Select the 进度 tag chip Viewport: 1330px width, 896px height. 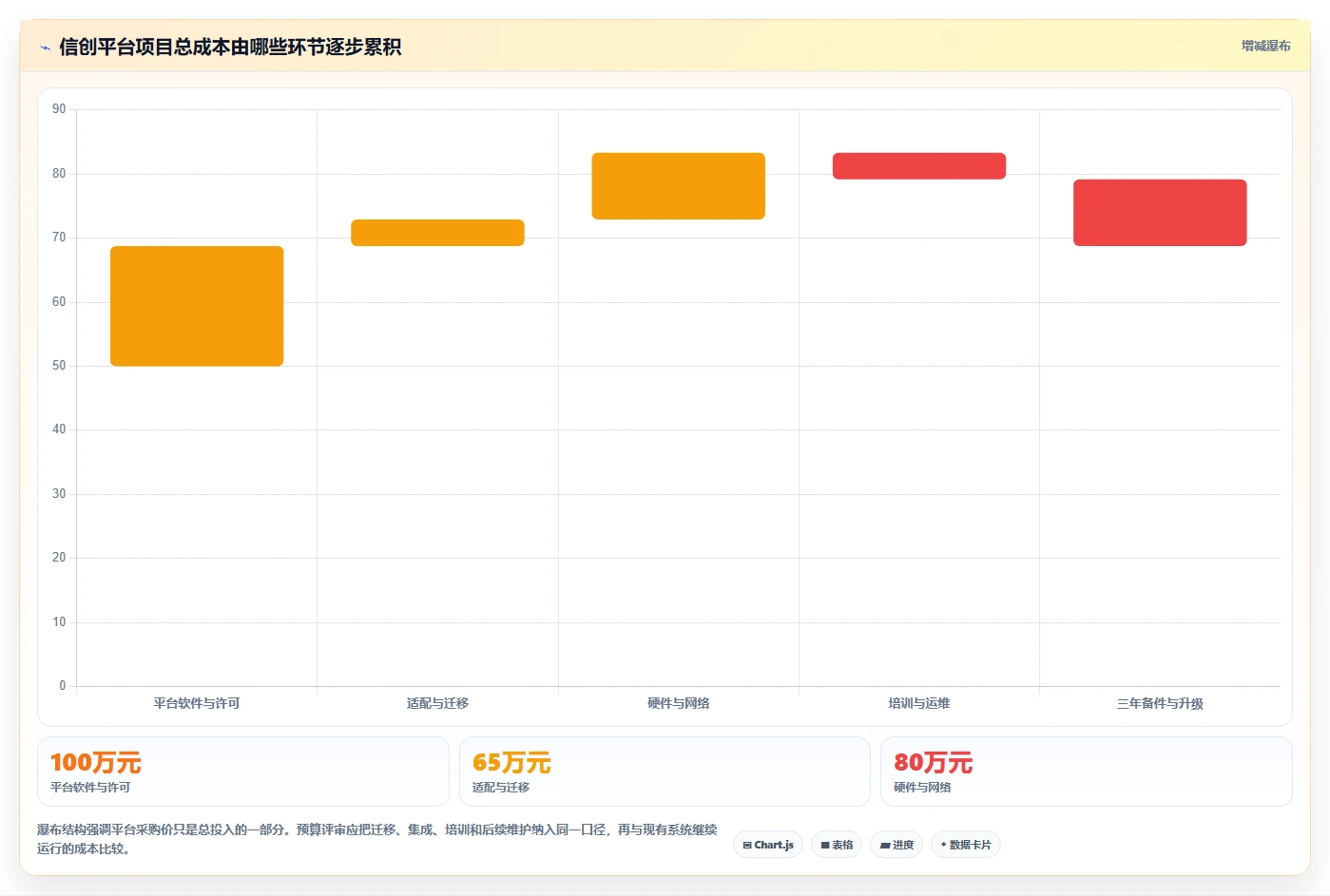pos(896,845)
